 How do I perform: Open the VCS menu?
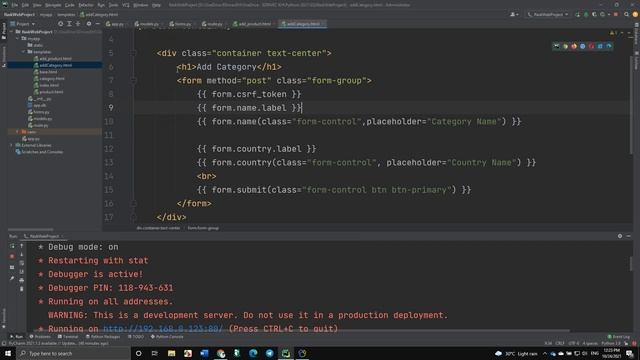126,5
